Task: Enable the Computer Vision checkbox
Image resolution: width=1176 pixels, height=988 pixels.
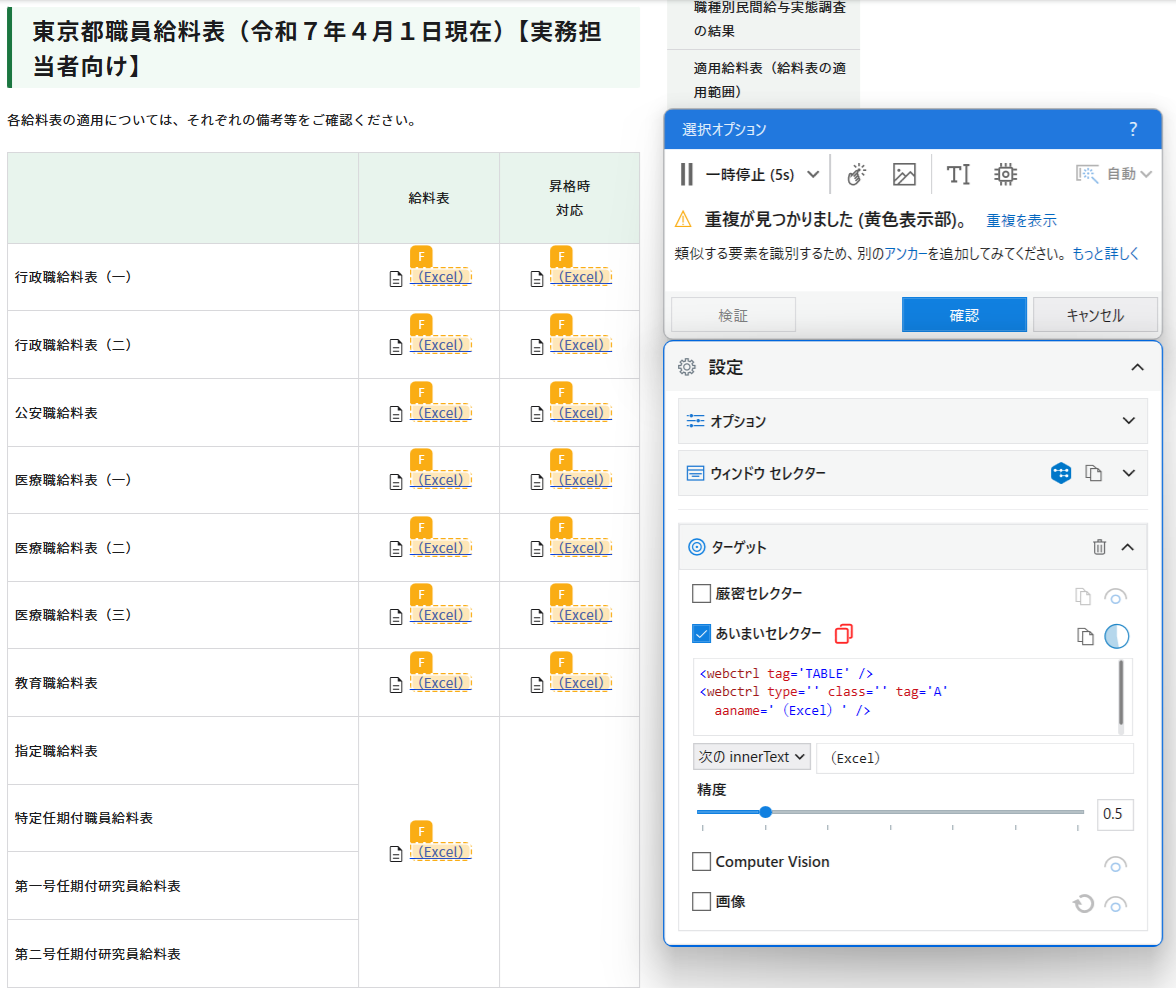Action: [701, 861]
